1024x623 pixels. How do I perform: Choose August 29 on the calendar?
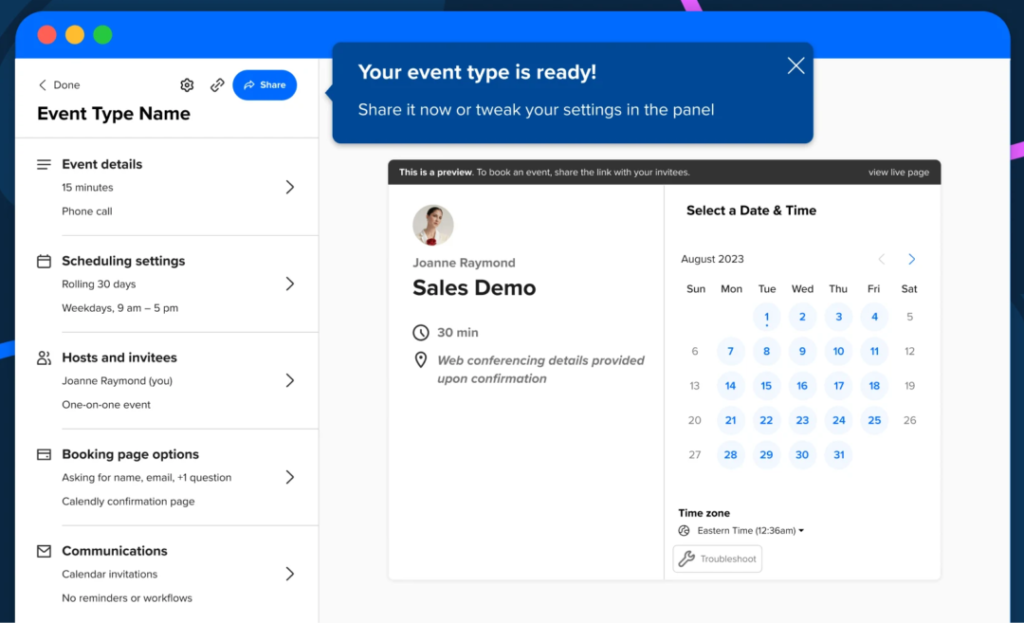(767, 455)
